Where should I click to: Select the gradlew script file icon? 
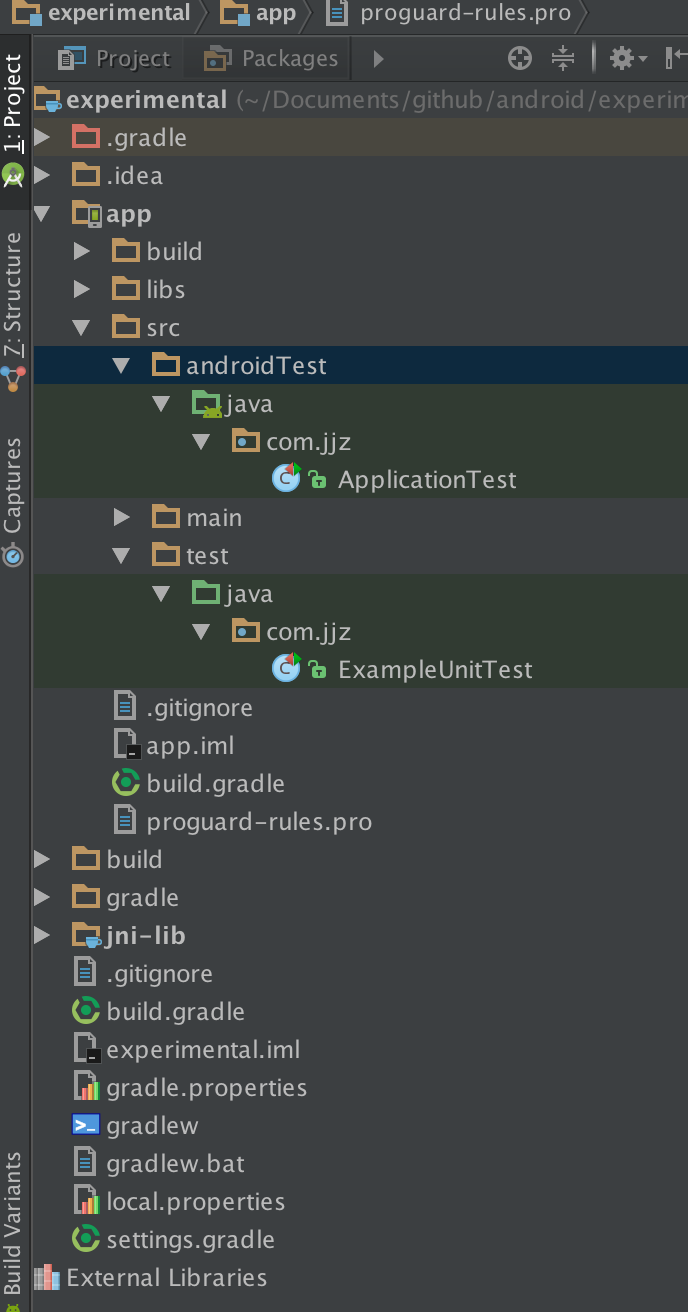[x=86, y=1126]
